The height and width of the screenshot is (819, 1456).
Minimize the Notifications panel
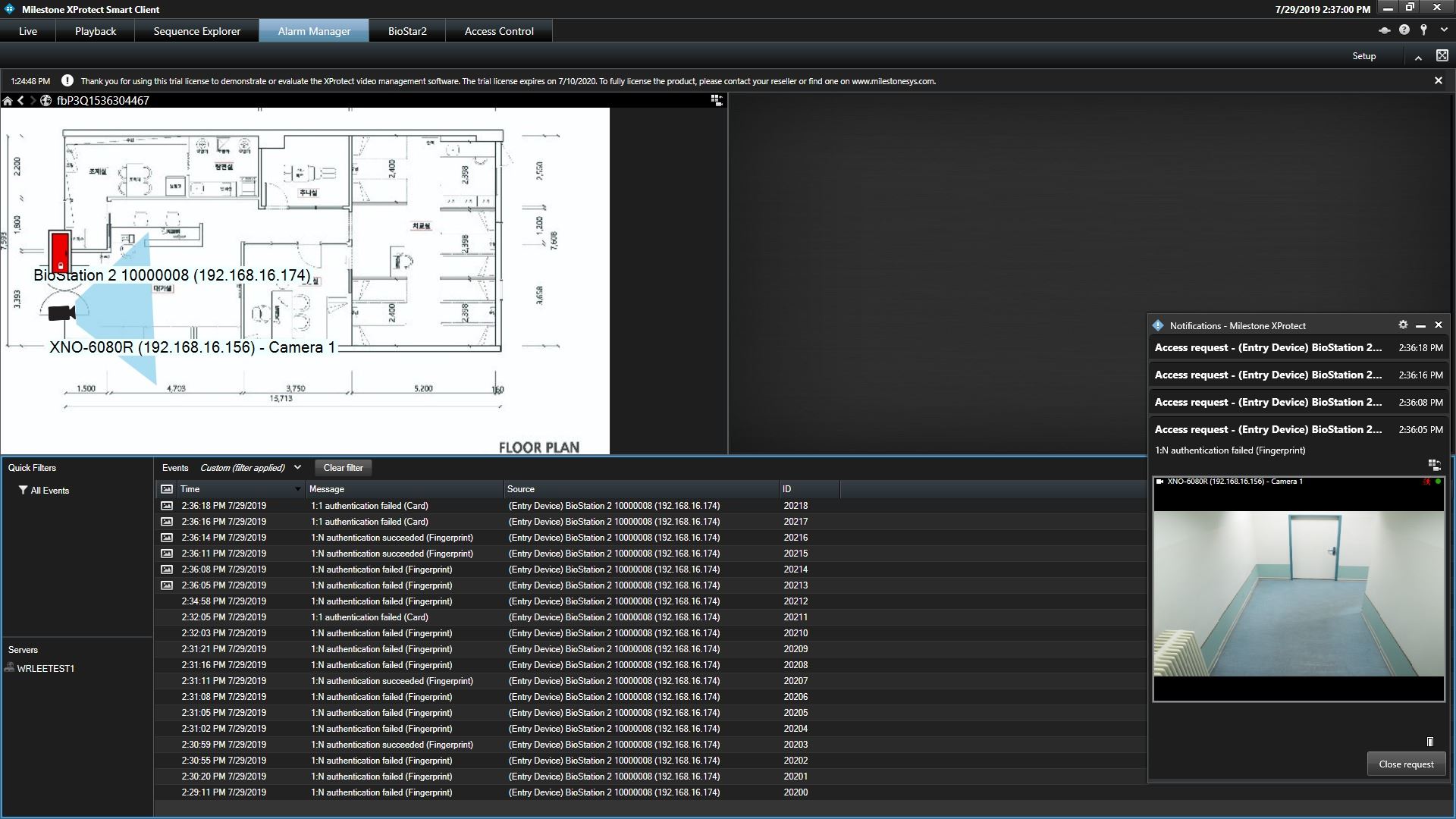(1420, 325)
